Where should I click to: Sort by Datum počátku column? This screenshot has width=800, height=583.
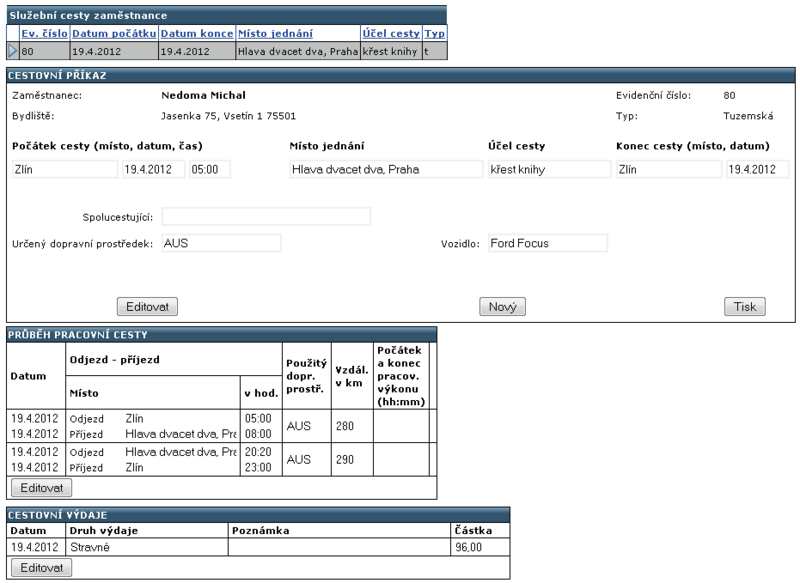tap(114, 34)
